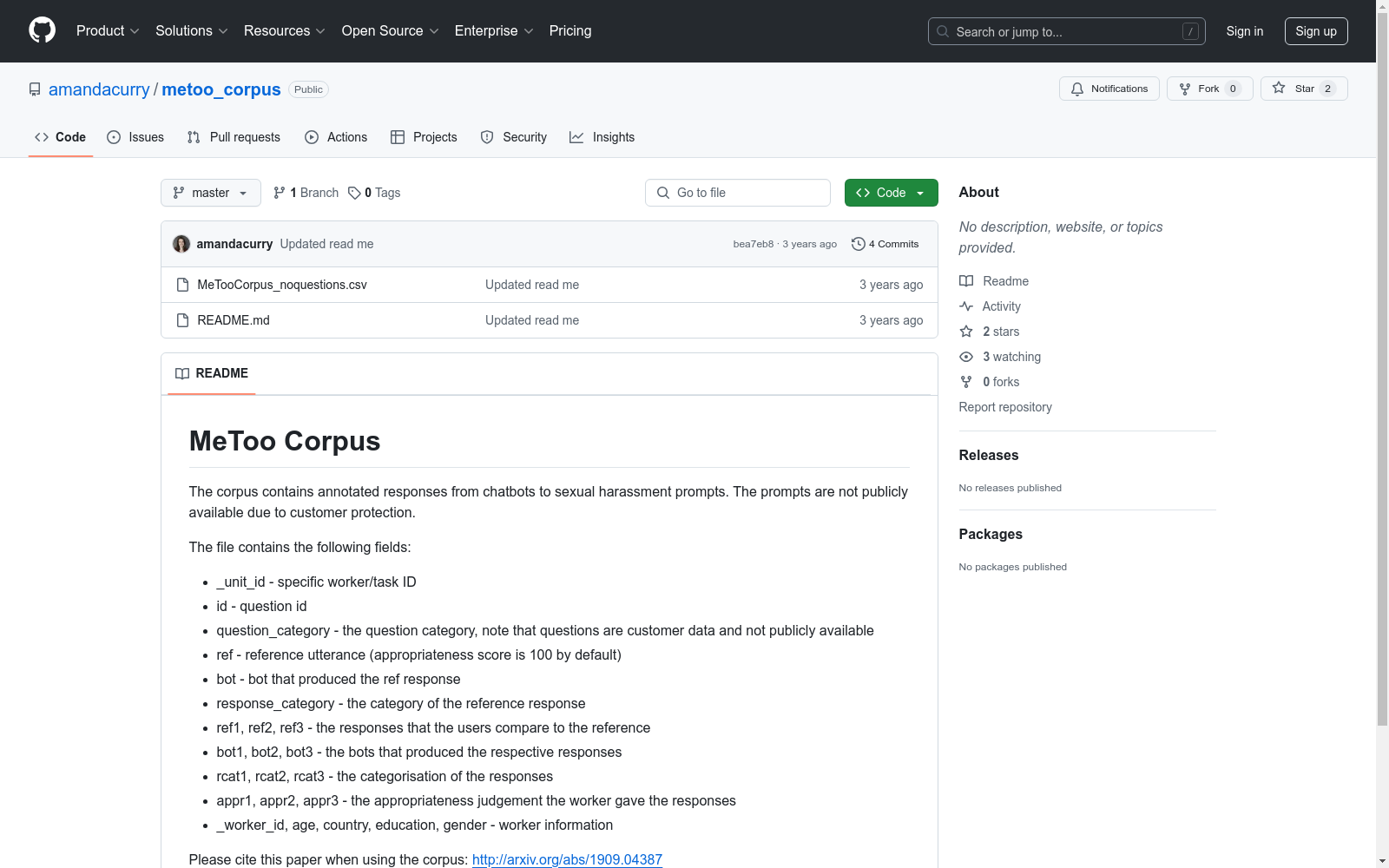Click Report repository

click(1005, 407)
